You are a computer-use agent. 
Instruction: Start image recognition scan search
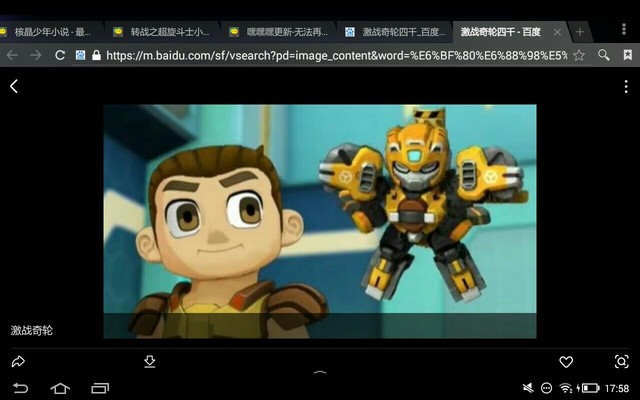click(621, 362)
